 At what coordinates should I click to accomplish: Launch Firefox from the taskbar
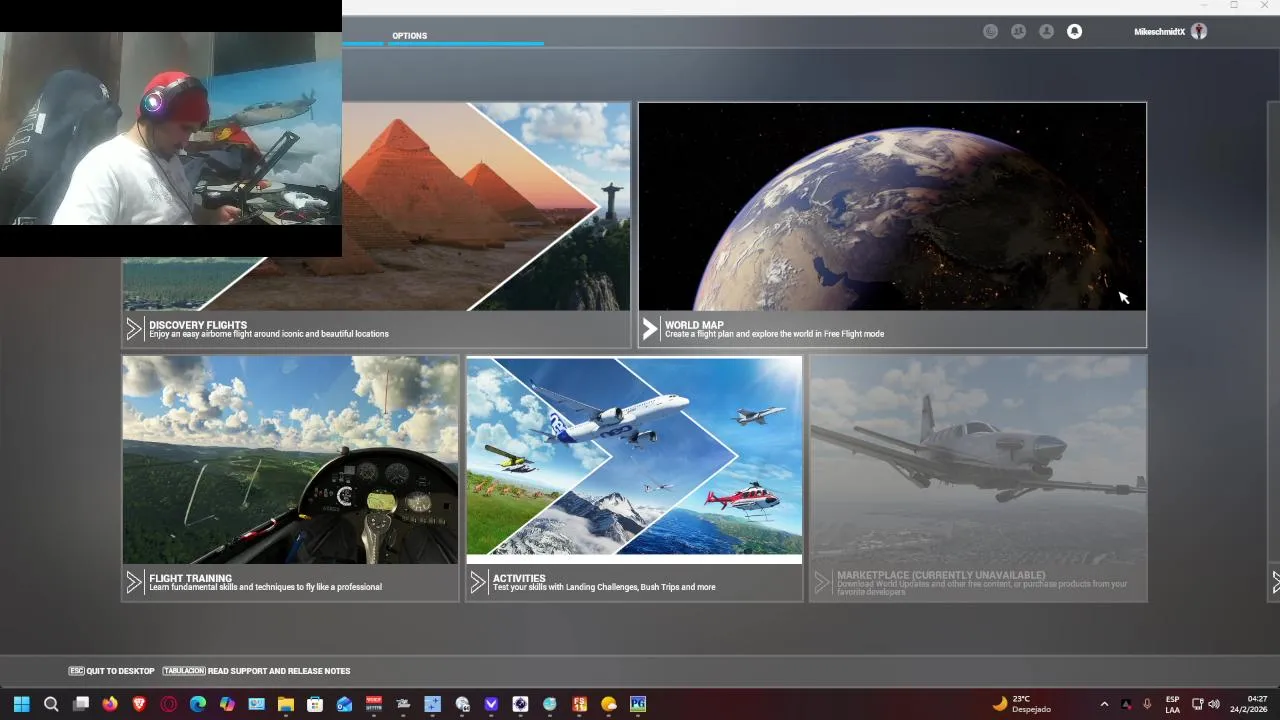tap(110, 704)
